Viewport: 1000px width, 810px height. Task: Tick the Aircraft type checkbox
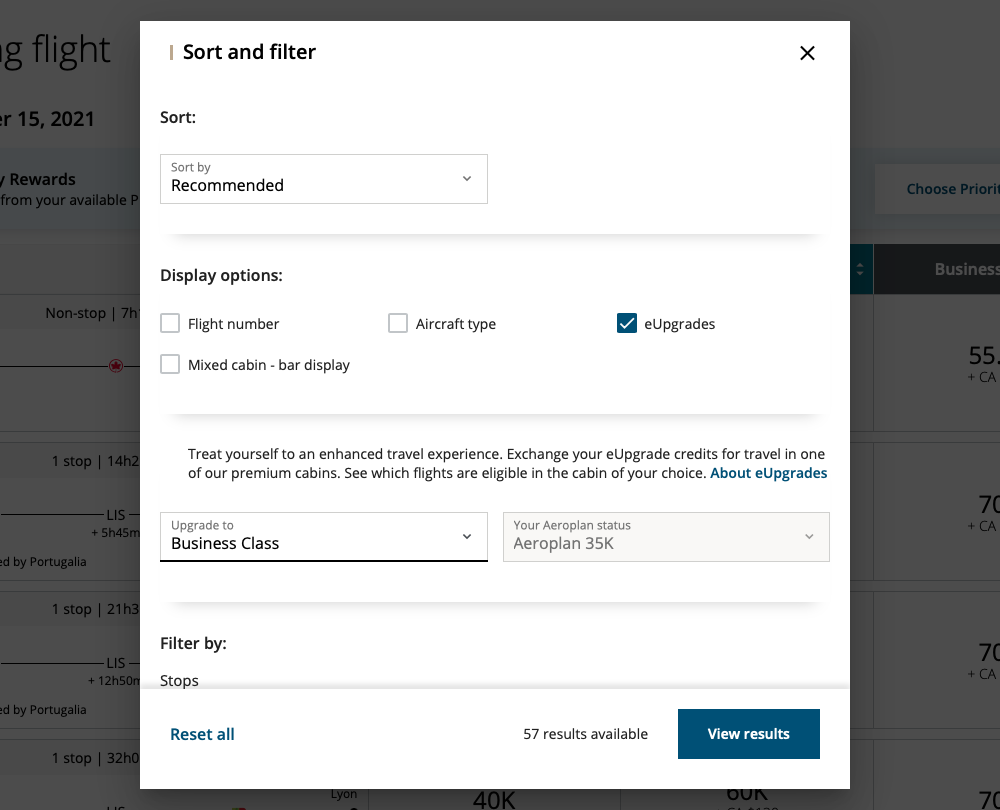point(398,323)
